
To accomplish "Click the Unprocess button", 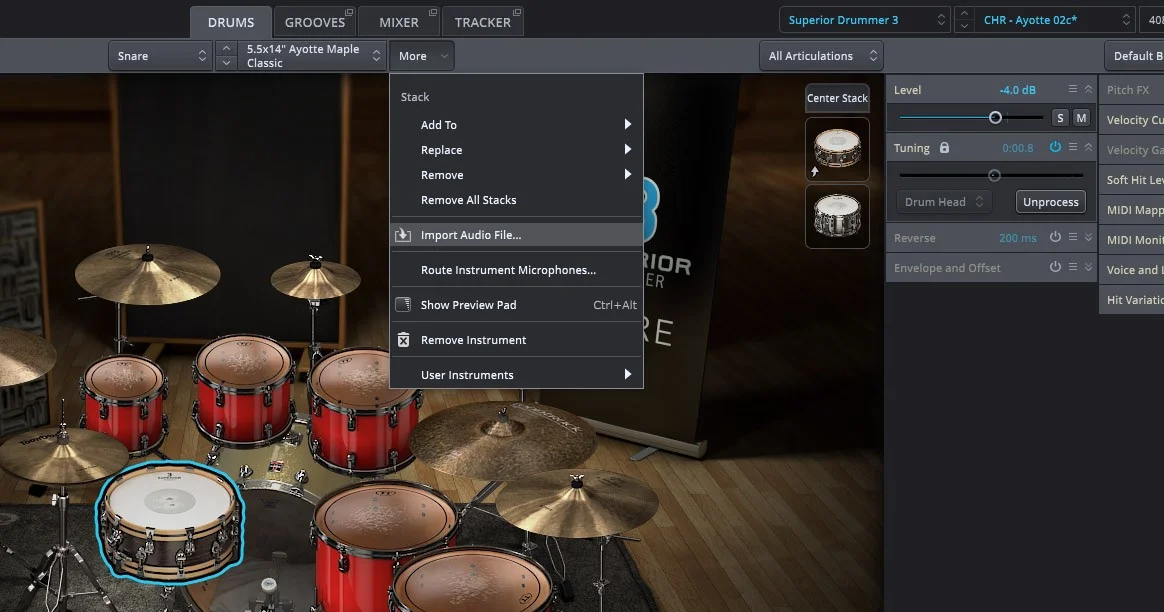I will pyautogui.click(x=1050, y=202).
